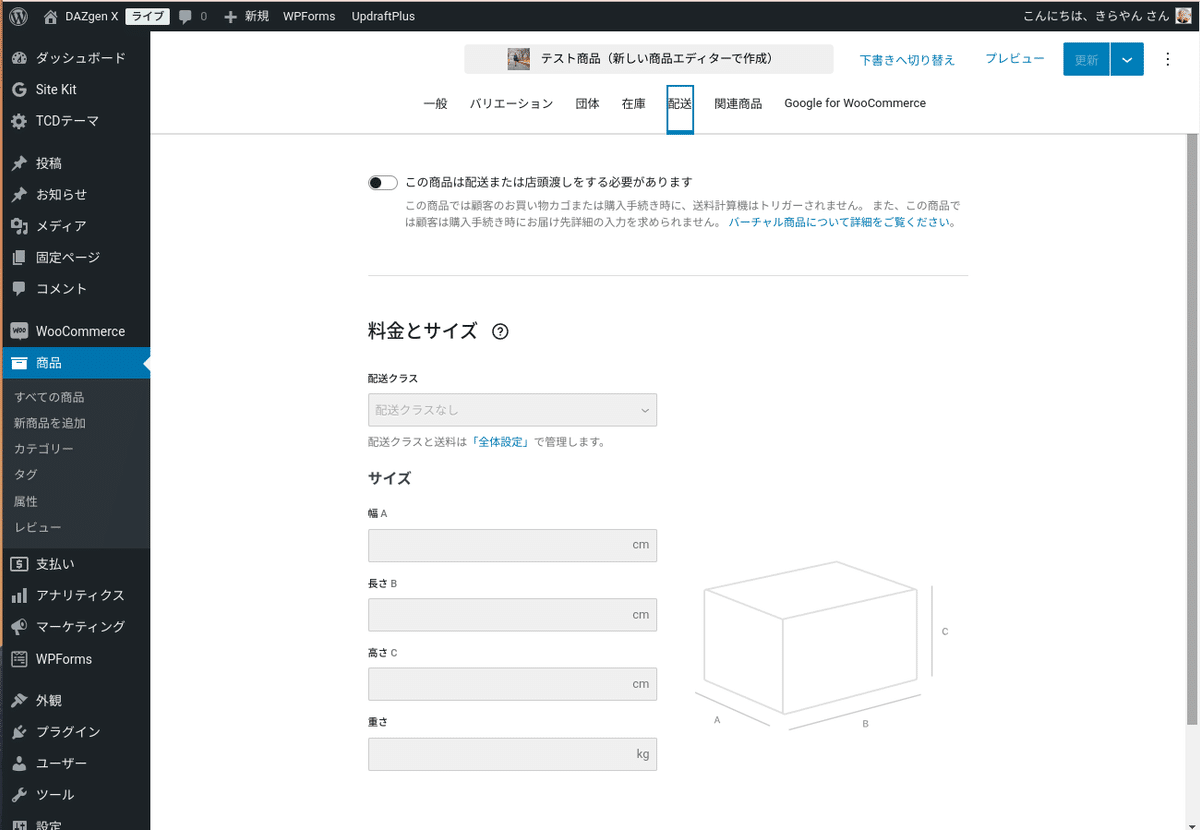The width and height of the screenshot is (1200, 830).
Task: Open UpdraftPlus in the admin bar
Action: tap(383, 16)
